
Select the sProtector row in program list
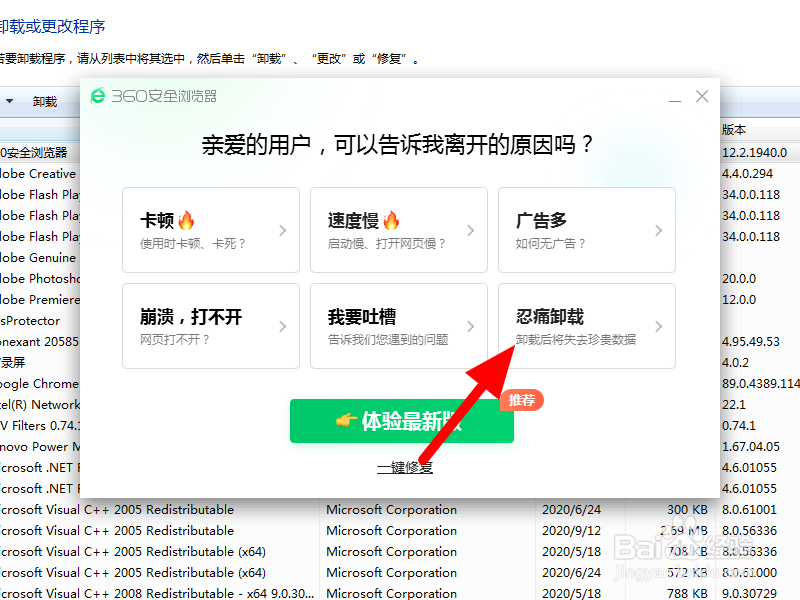tap(40, 320)
